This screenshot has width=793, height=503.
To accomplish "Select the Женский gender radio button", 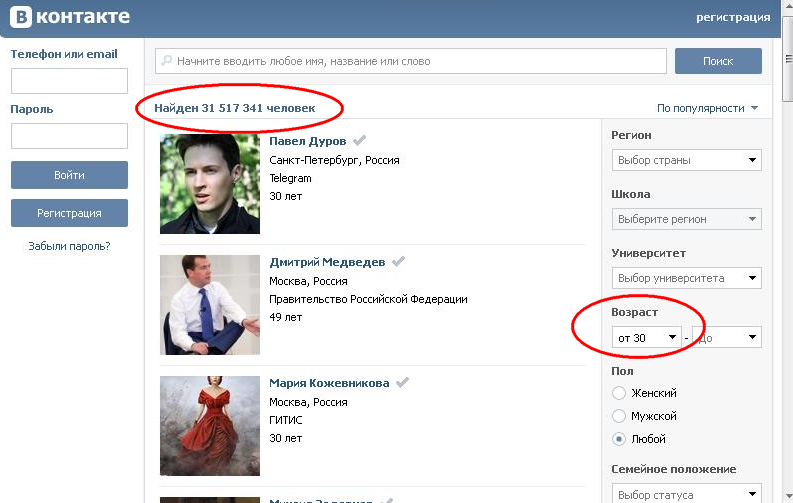I will coord(619,393).
